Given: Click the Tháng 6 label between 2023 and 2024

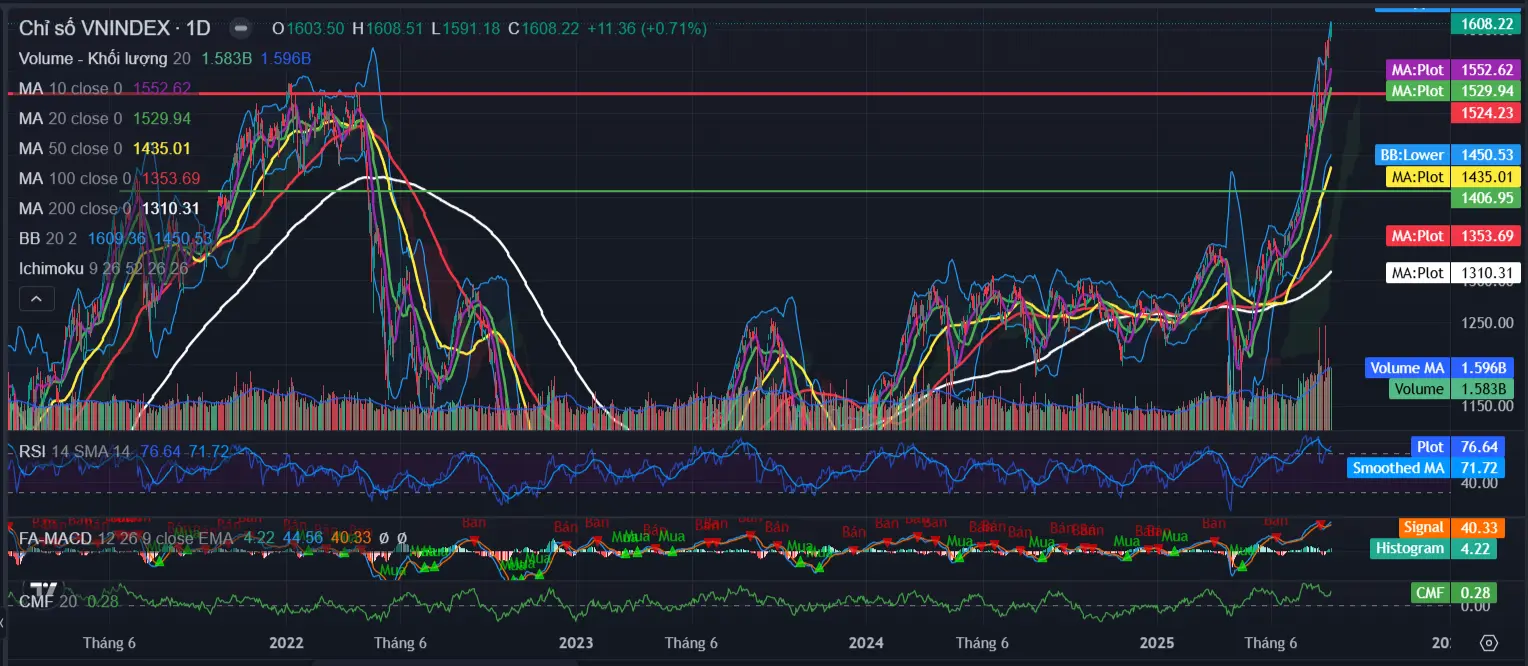Looking at the screenshot, I should coord(691,643).
